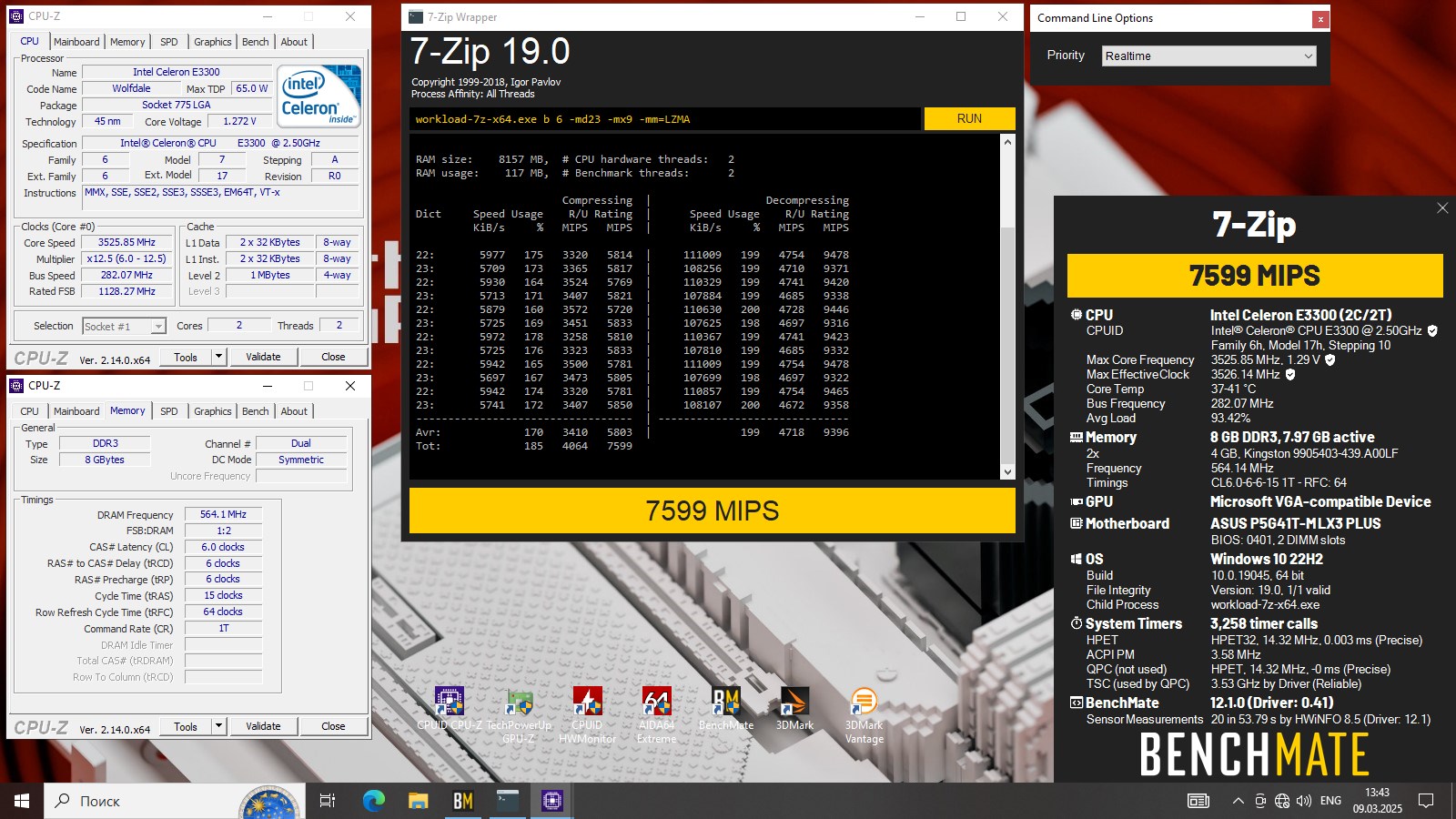Open notification center icon
The height and width of the screenshot is (819, 1456).
click(1426, 801)
